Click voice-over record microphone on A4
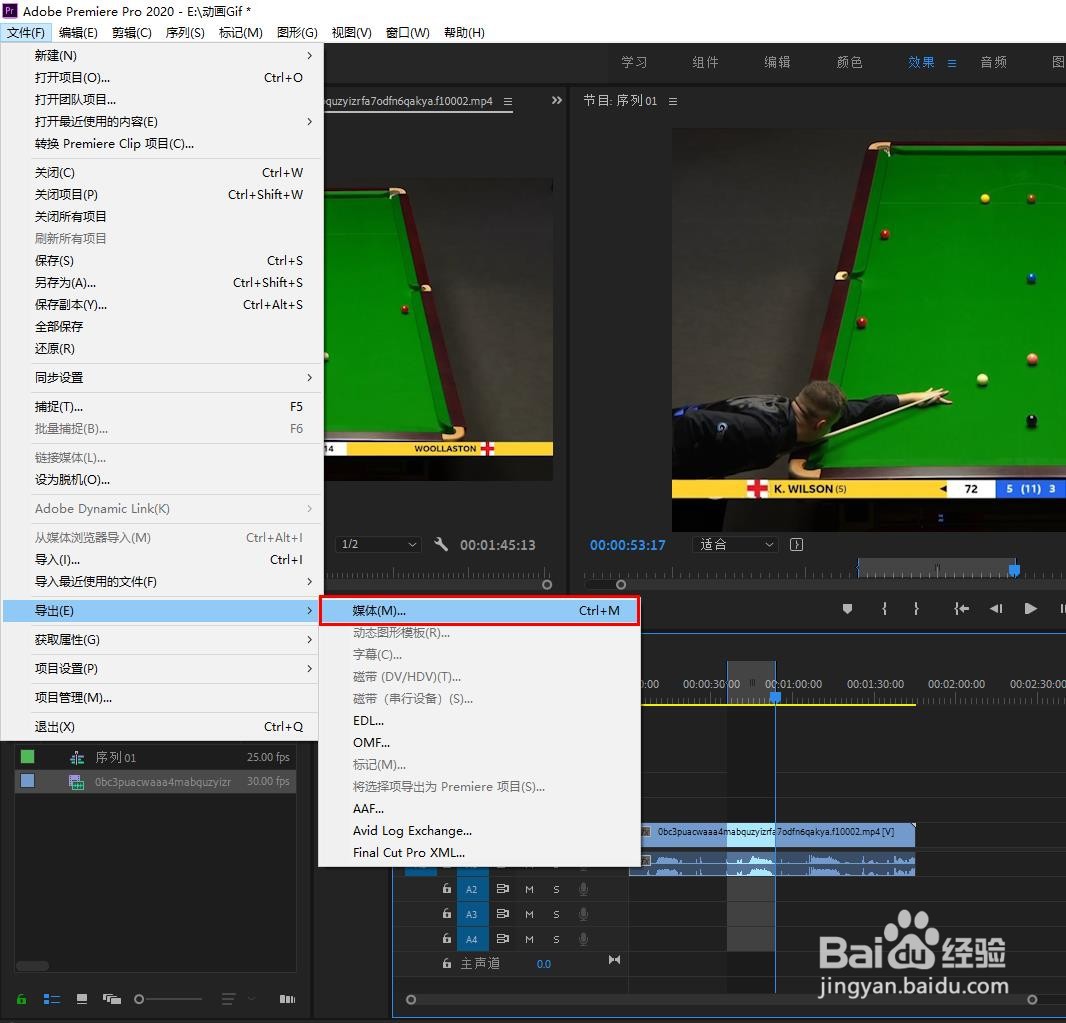 point(583,939)
